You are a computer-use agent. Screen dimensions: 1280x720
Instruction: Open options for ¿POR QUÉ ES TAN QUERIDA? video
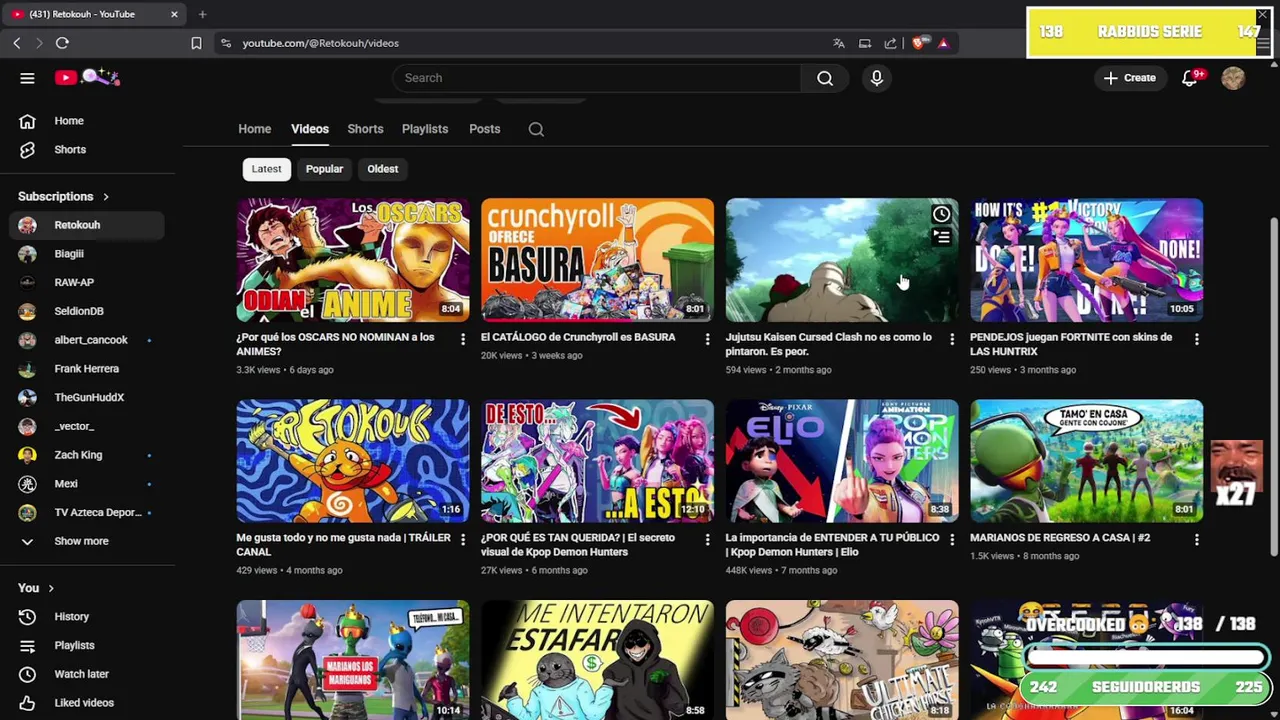pos(707,540)
